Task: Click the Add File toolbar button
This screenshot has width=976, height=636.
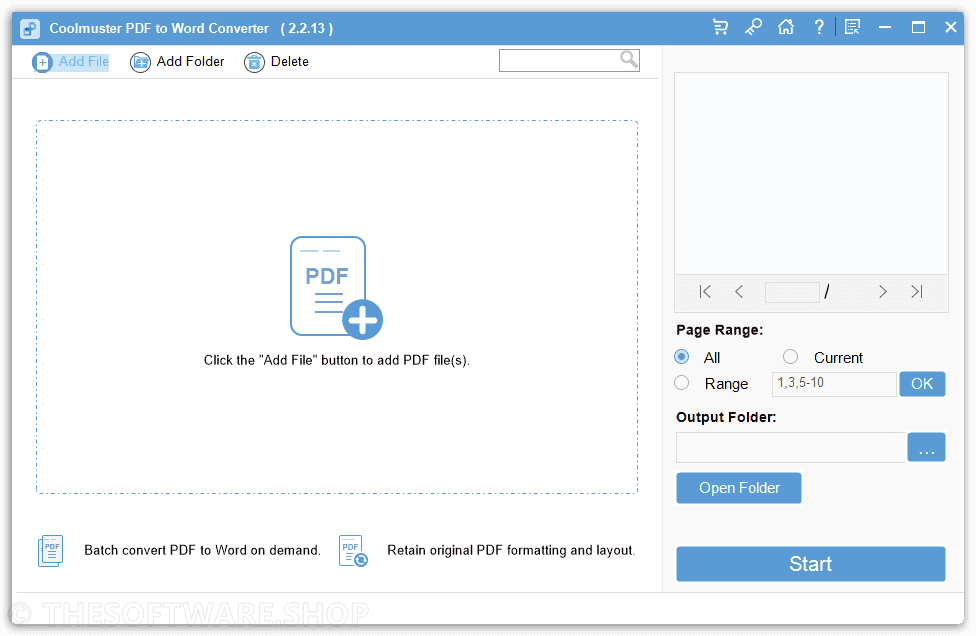Action: 71,62
